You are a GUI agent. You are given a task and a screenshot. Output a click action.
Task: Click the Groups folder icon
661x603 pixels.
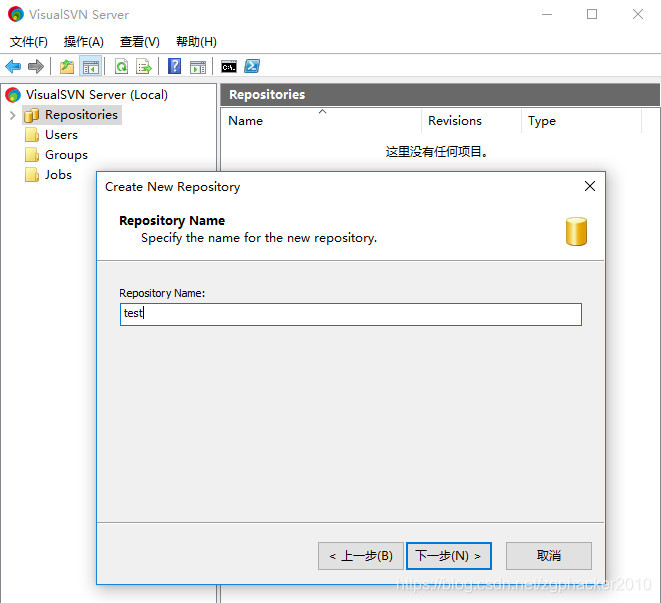click(x=32, y=155)
